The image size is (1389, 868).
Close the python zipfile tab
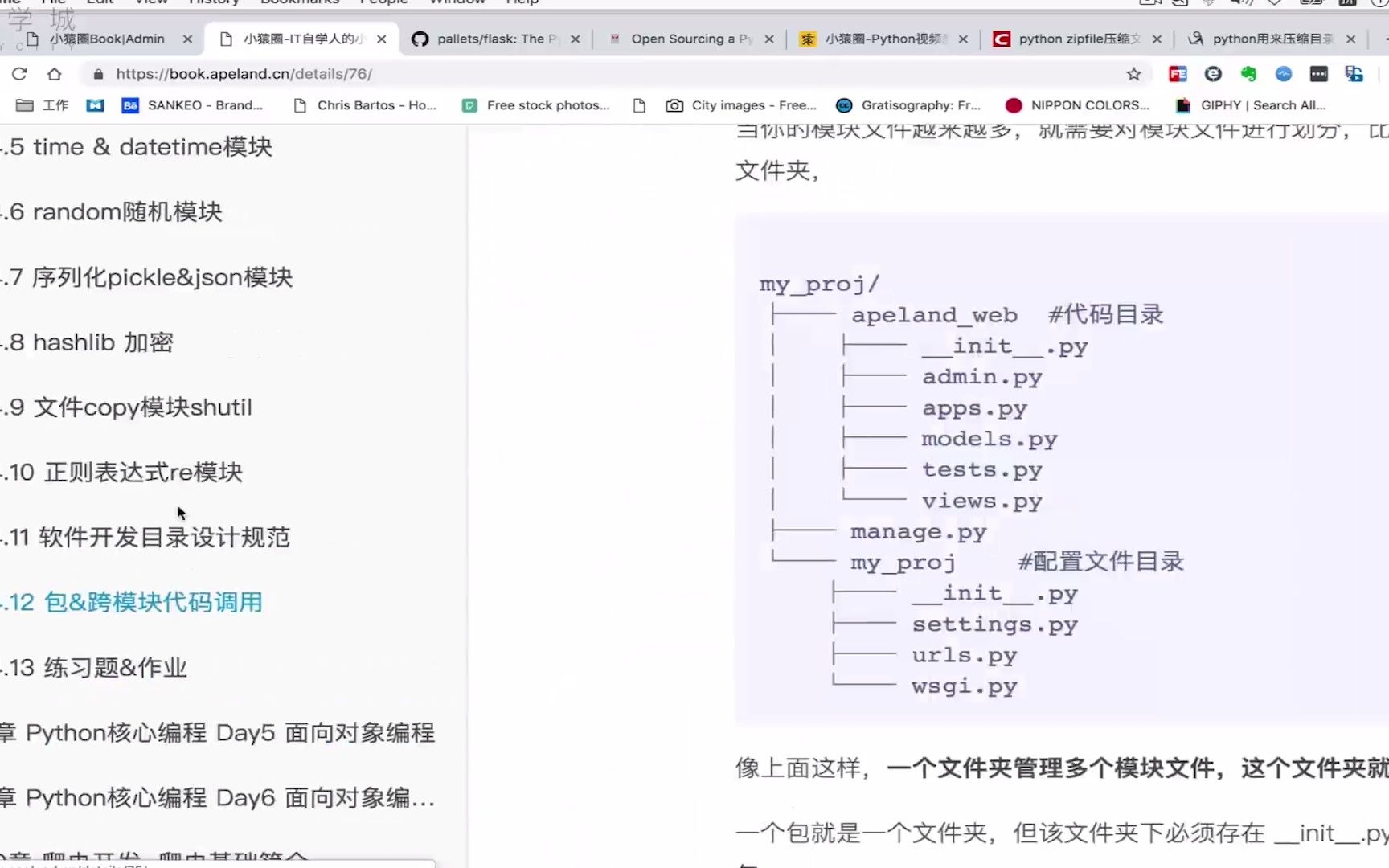coord(1157,39)
